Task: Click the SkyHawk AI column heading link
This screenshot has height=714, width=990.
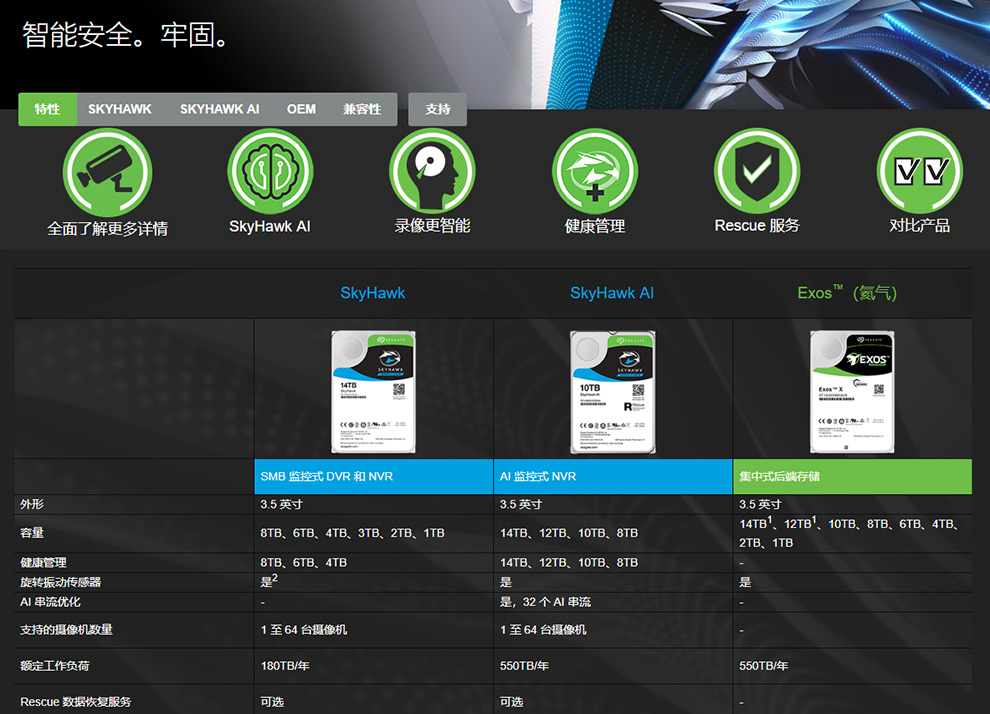Action: point(612,293)
